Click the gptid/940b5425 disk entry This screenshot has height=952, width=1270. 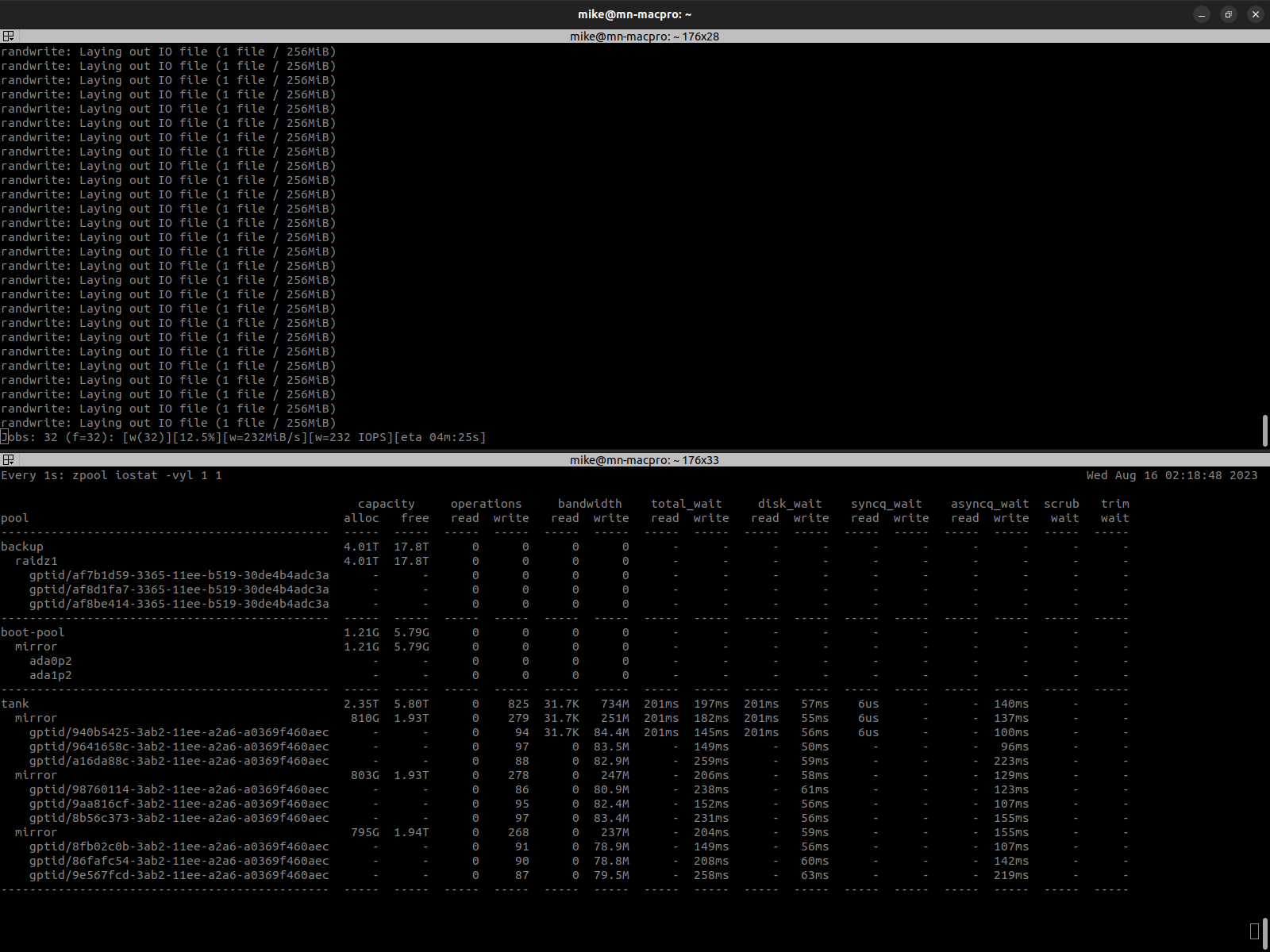tap(179, 732)
